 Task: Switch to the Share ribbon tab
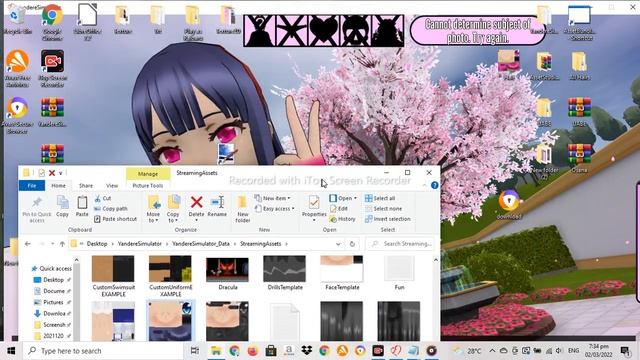[x=86, y=185]
